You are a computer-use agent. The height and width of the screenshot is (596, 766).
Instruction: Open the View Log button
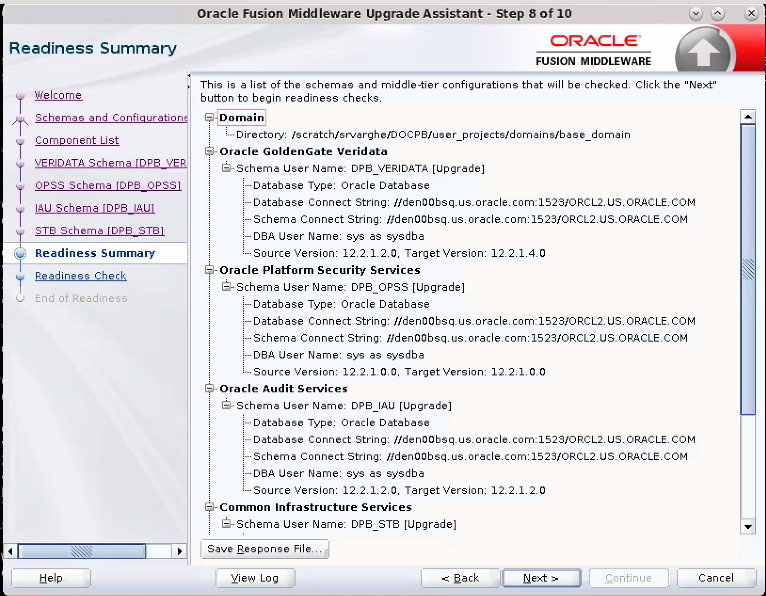tap(255, 578)
